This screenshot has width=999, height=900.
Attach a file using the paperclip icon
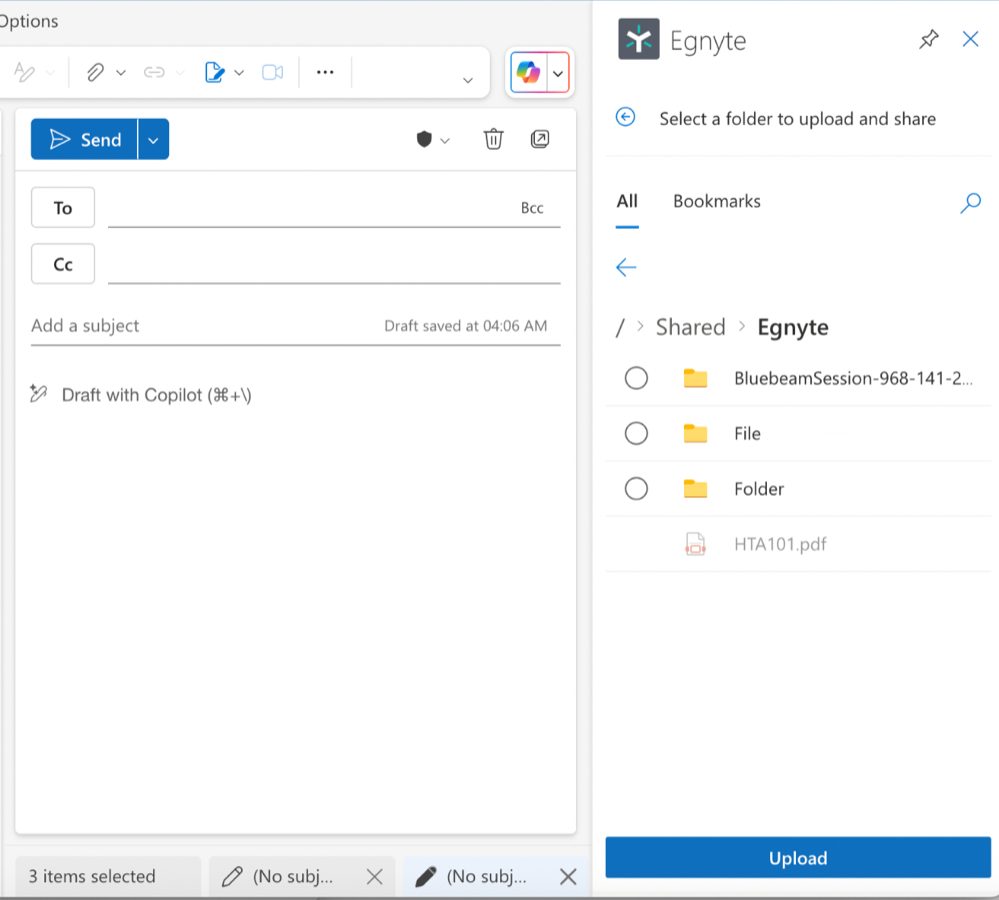pyautogui.click(x=95, y=72)
